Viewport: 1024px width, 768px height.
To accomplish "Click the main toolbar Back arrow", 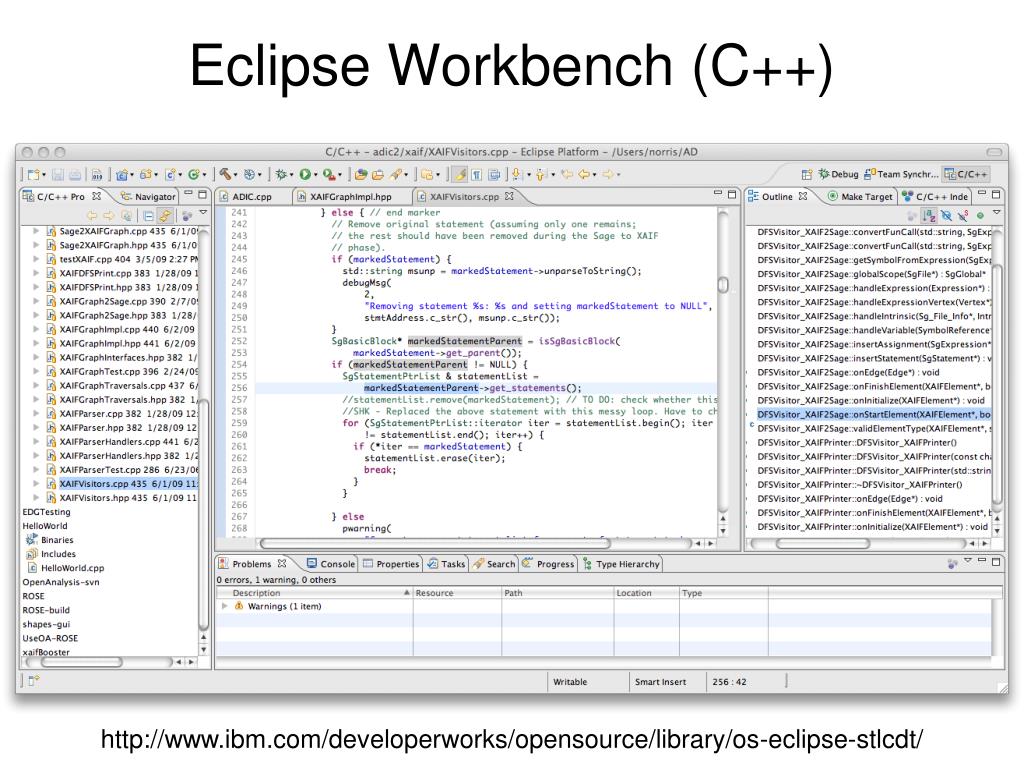I will pyautogui.click(x=584, y=174).
